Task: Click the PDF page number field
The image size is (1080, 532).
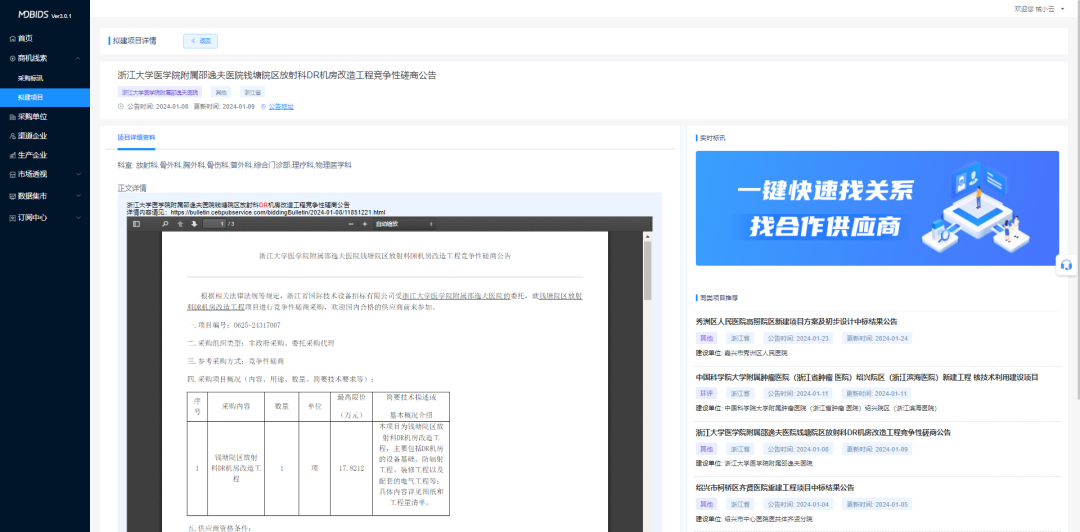Action: pos(214,224)
